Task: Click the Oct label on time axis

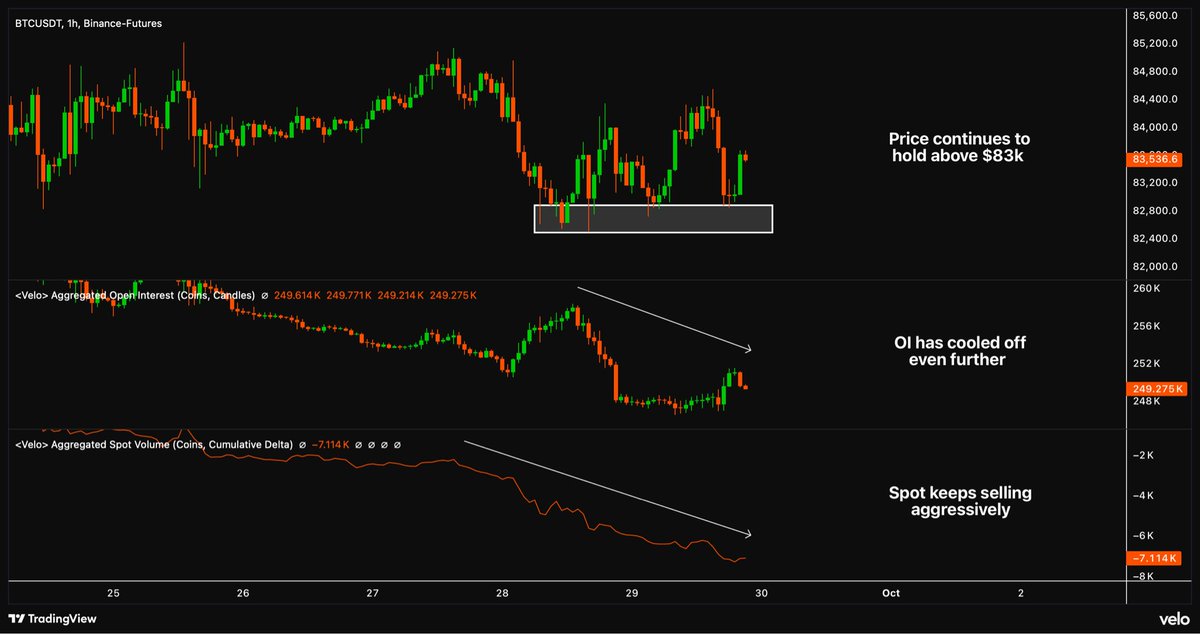Action: 890,593
